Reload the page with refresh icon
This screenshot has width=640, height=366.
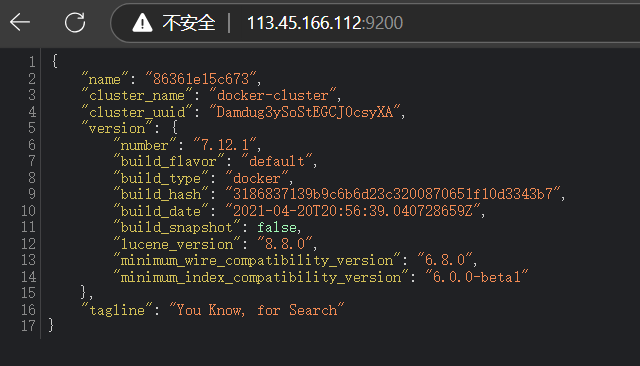(x=75, y=22)
